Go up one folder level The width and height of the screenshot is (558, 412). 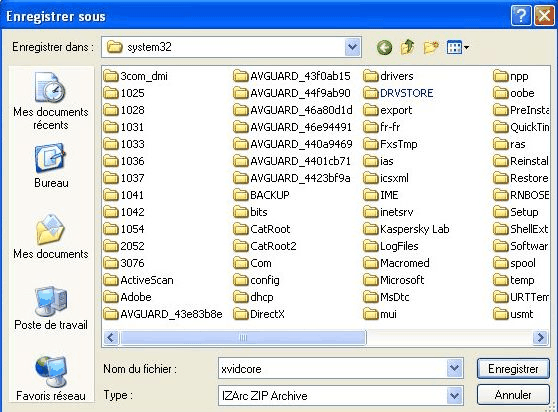[x=408, y=47]
